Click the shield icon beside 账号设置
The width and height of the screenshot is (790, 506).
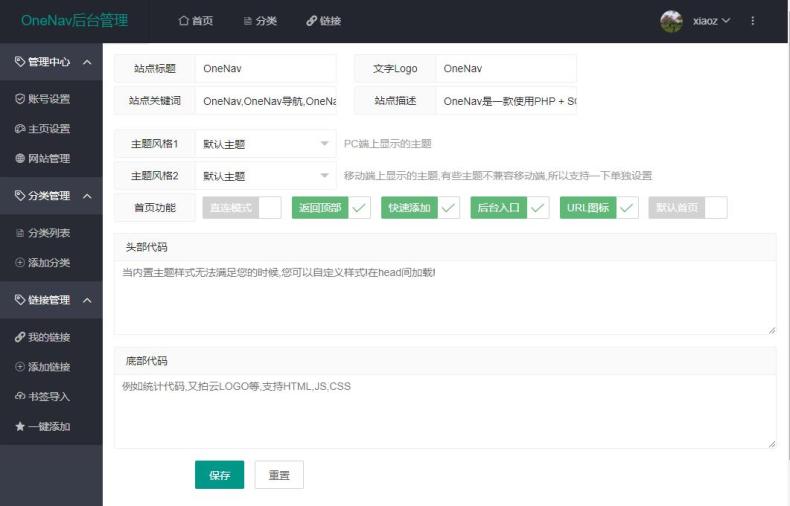click(x=20, y=99)
